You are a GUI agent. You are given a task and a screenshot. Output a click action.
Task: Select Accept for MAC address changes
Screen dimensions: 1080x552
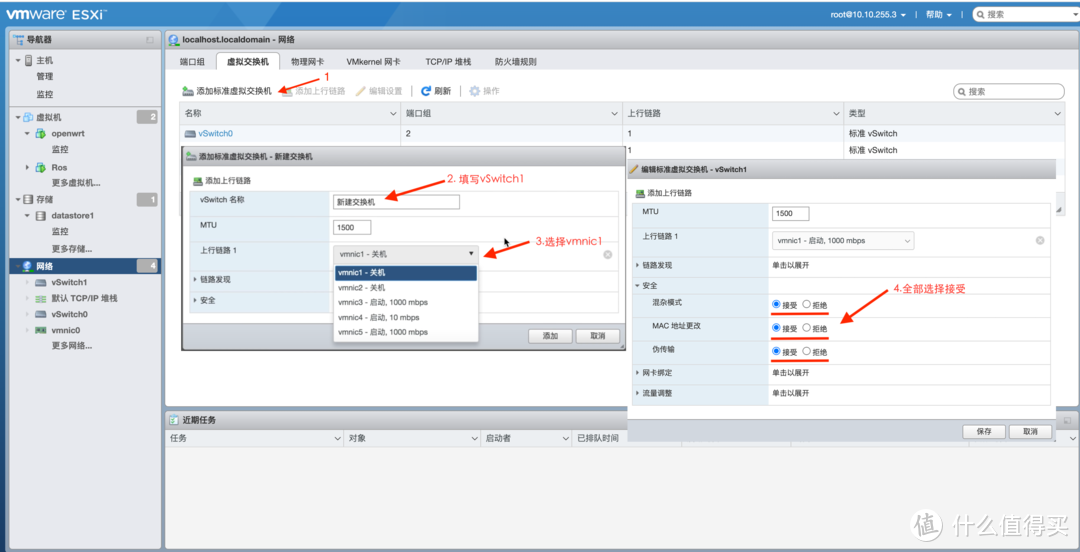point(776,328)
